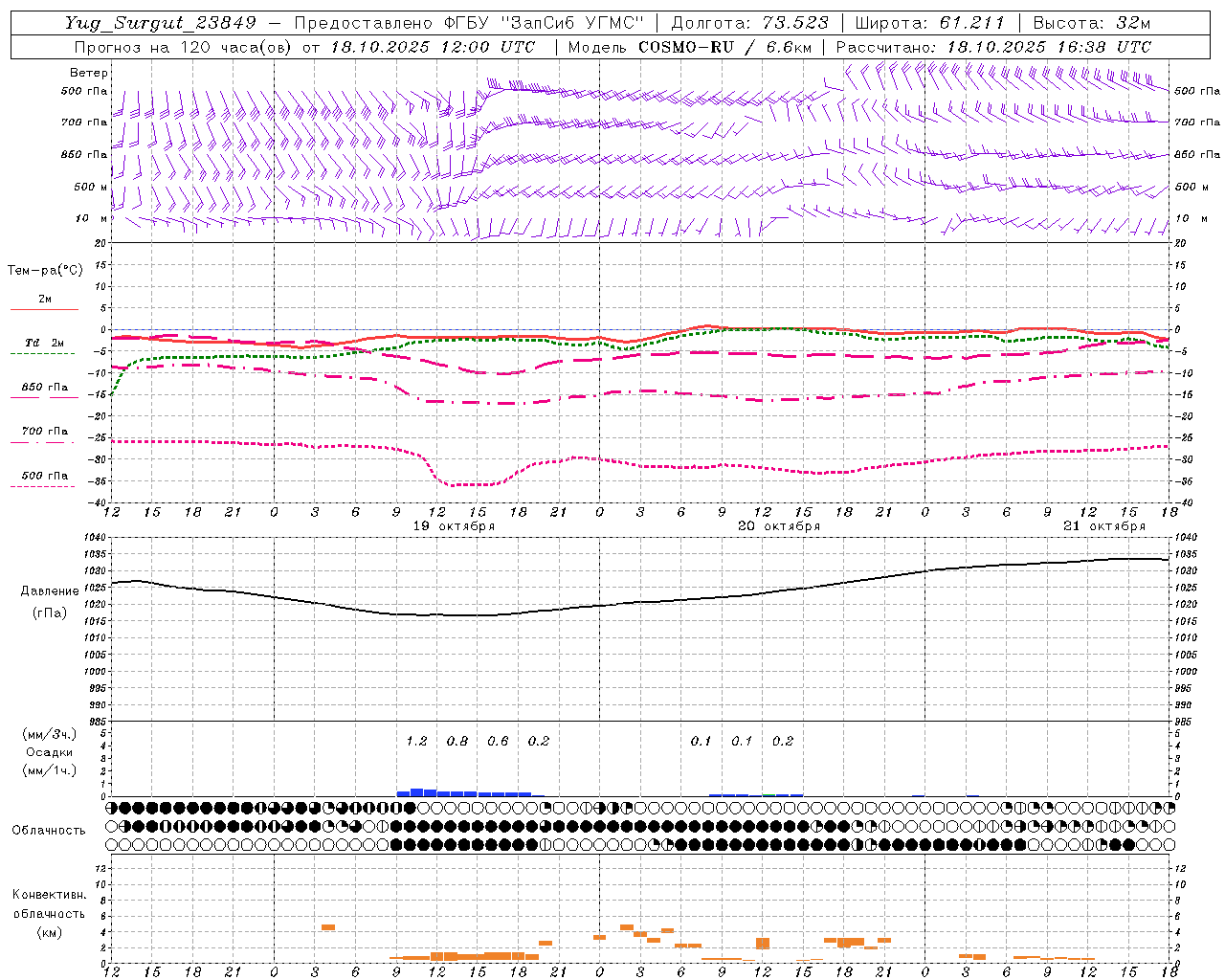Click the 500 гПа temperature legend entry

point(44,479)
